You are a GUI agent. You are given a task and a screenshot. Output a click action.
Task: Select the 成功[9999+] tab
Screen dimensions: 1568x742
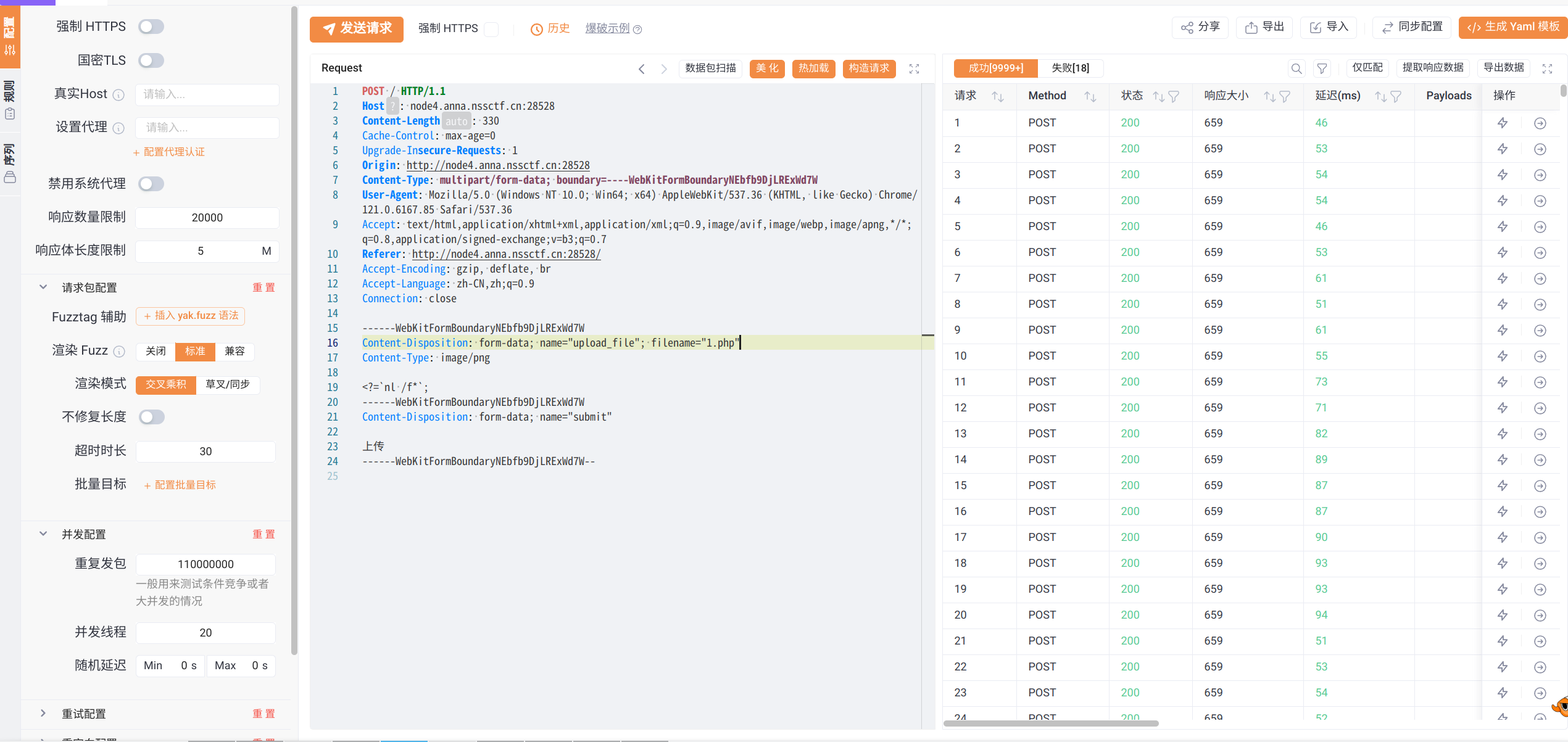[995, 68]
